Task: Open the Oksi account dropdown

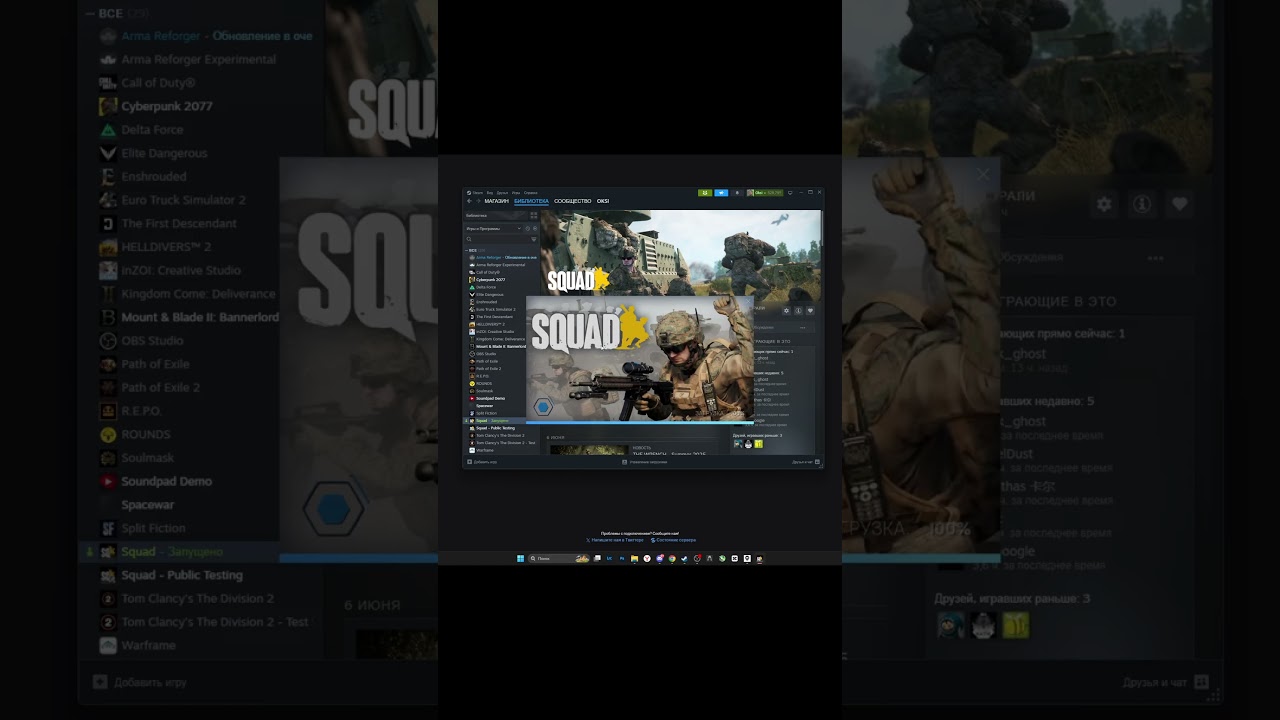Action: point(765,192)
